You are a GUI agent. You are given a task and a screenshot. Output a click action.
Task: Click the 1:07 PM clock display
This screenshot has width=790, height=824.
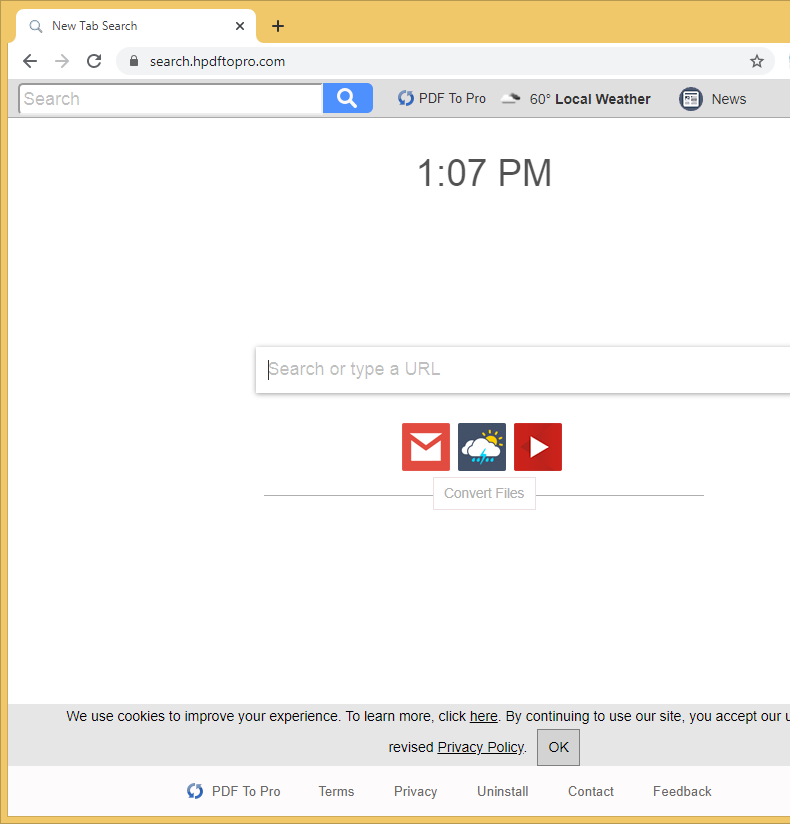(484, 173)
